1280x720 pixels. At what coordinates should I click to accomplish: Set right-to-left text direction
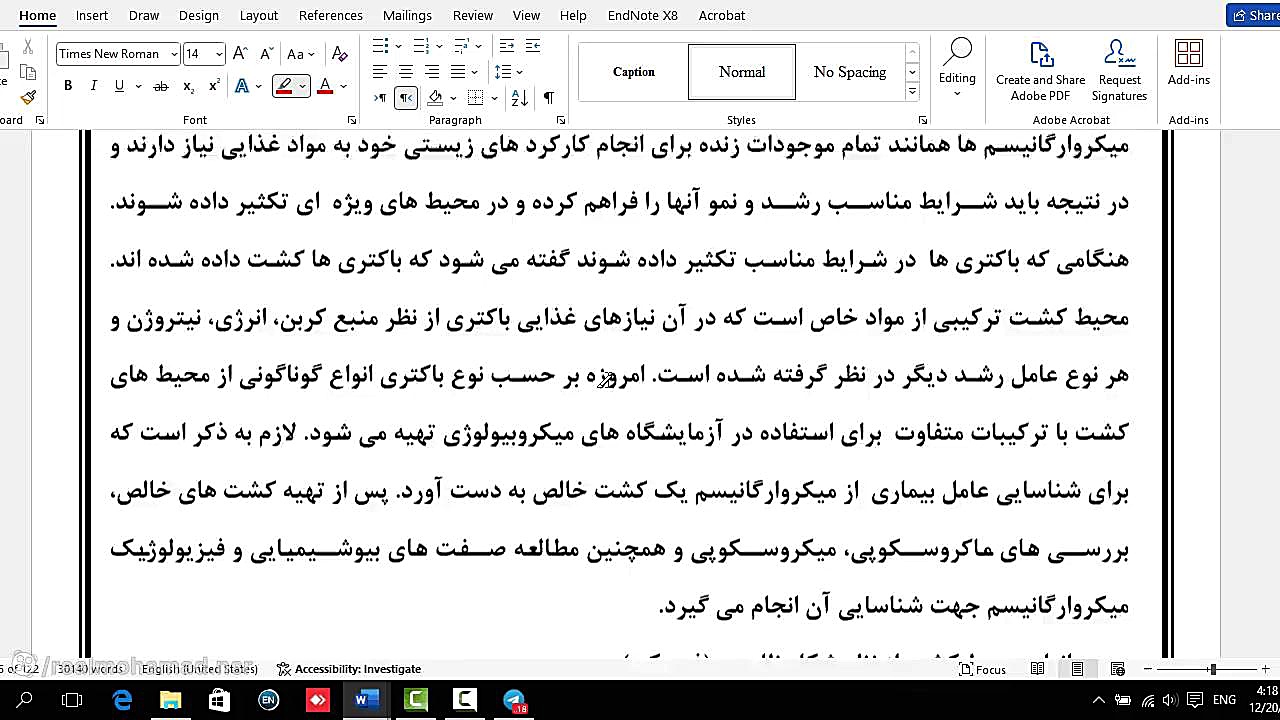[406, 98]
